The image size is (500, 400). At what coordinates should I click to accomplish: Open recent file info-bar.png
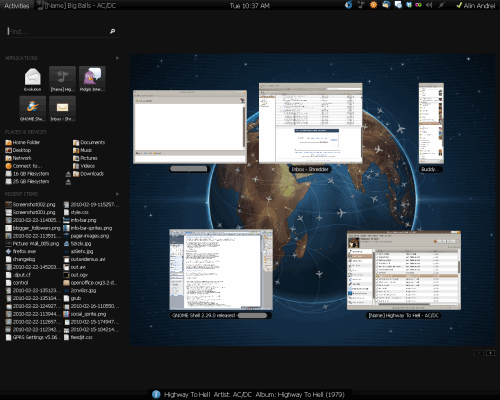tap(80, 220)
